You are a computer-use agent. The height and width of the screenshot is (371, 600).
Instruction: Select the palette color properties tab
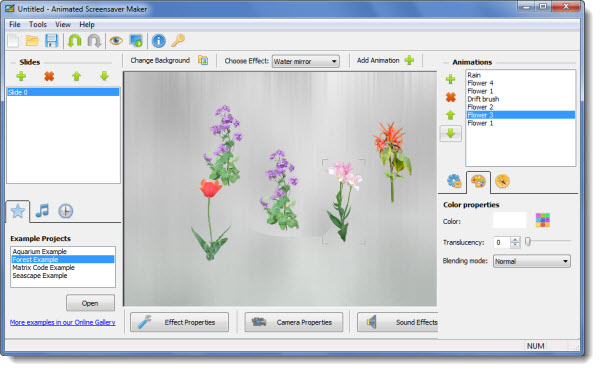(478, 182)
